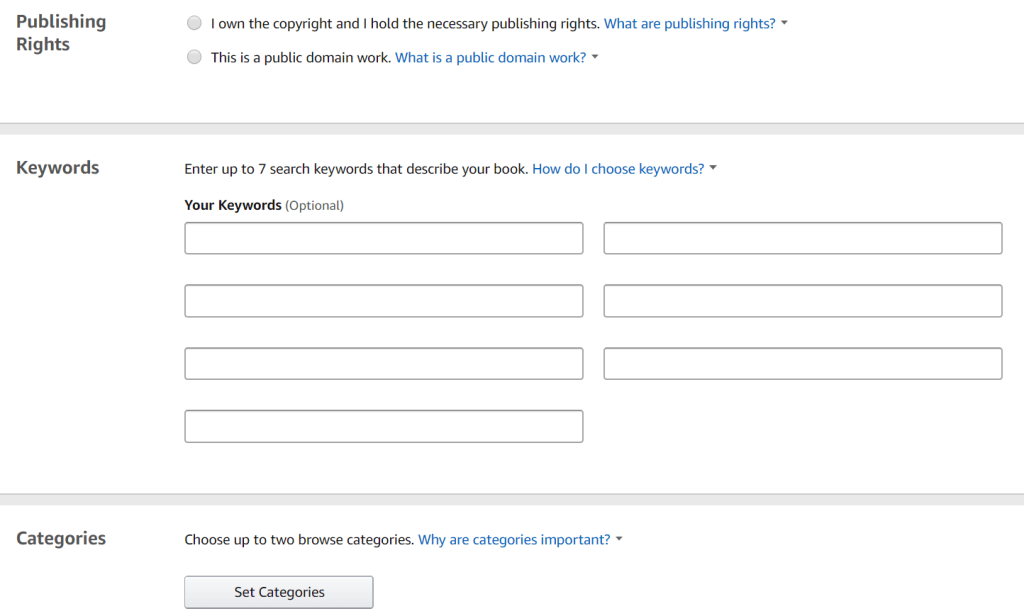The width and height of the screenshot is (1024, 616).
Task: Expand the arrow beside 'What are publishing rights?'
Action: pos(785,23)
